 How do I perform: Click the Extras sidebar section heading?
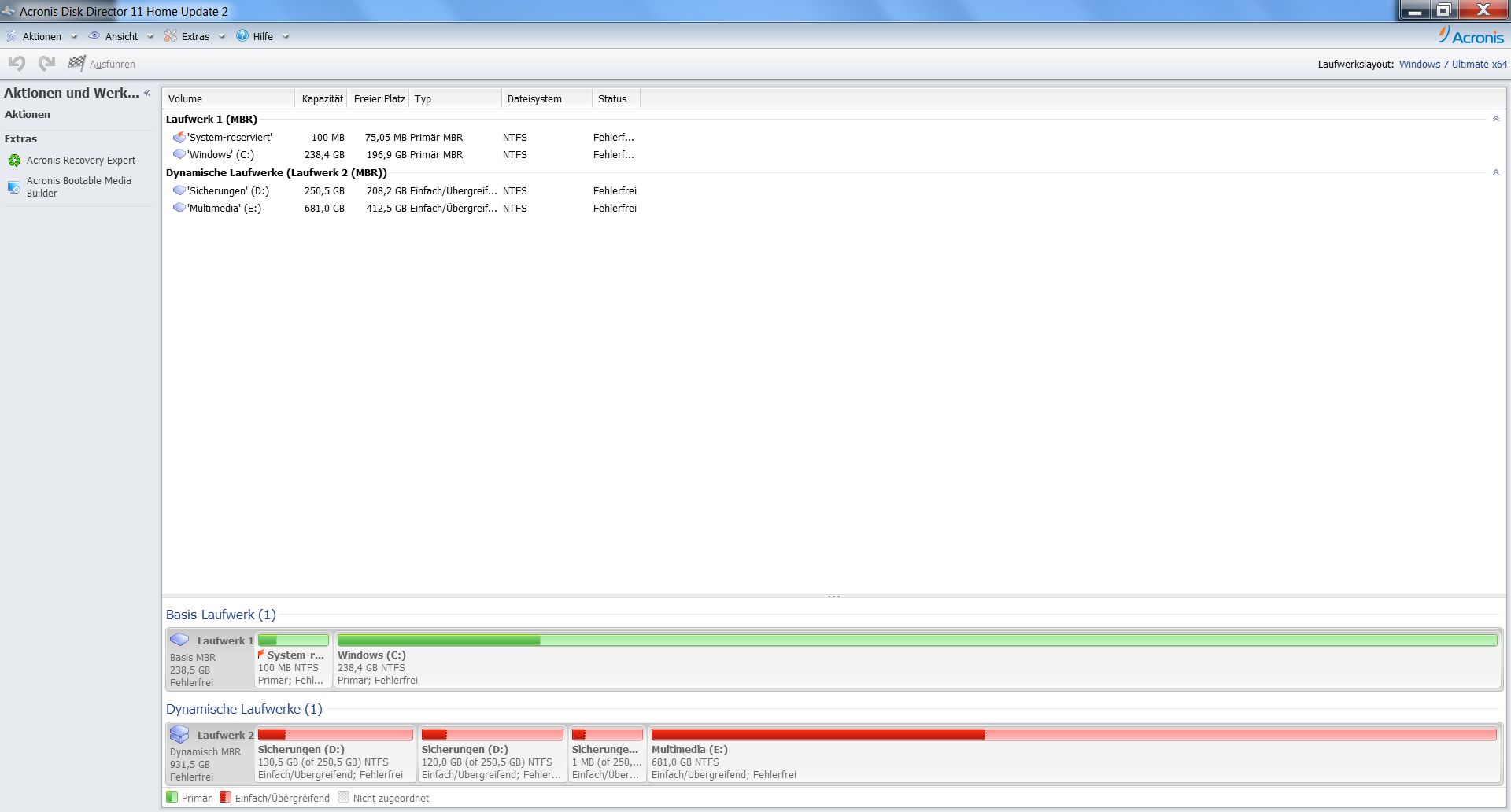[20, 138]
